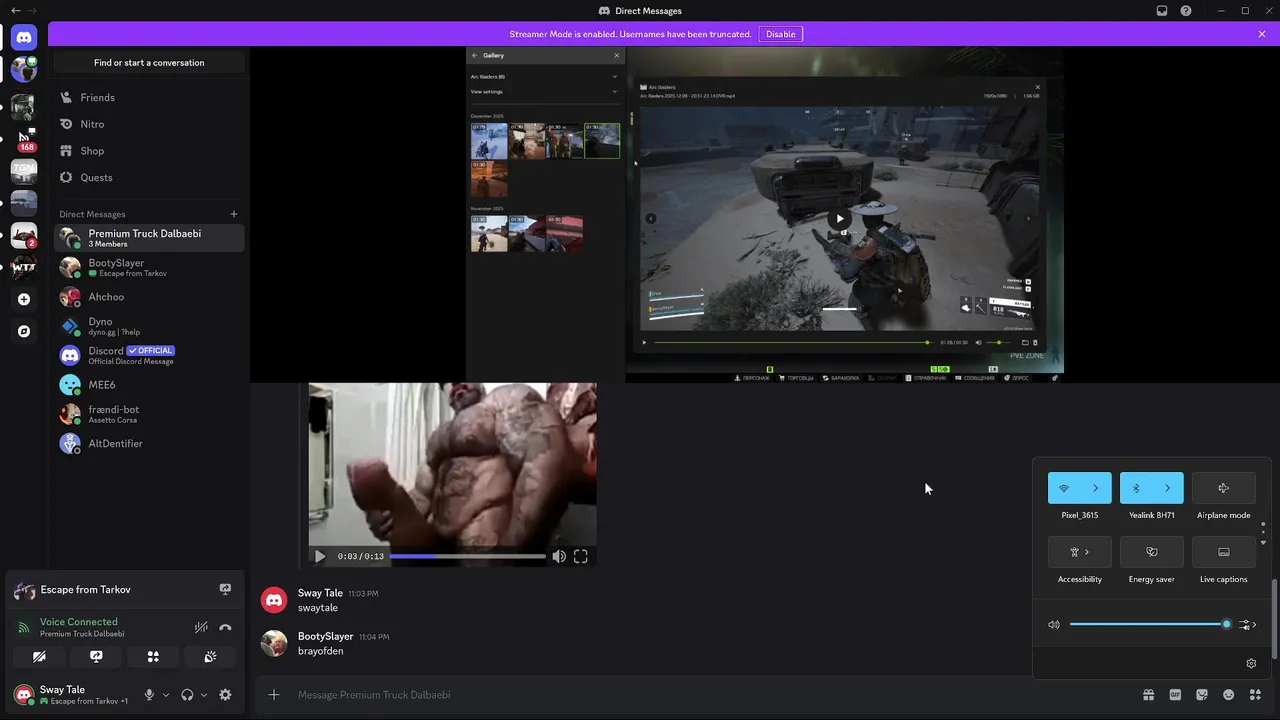Create new DM with plus icon

pyautogui.click(x=234, y=214)
